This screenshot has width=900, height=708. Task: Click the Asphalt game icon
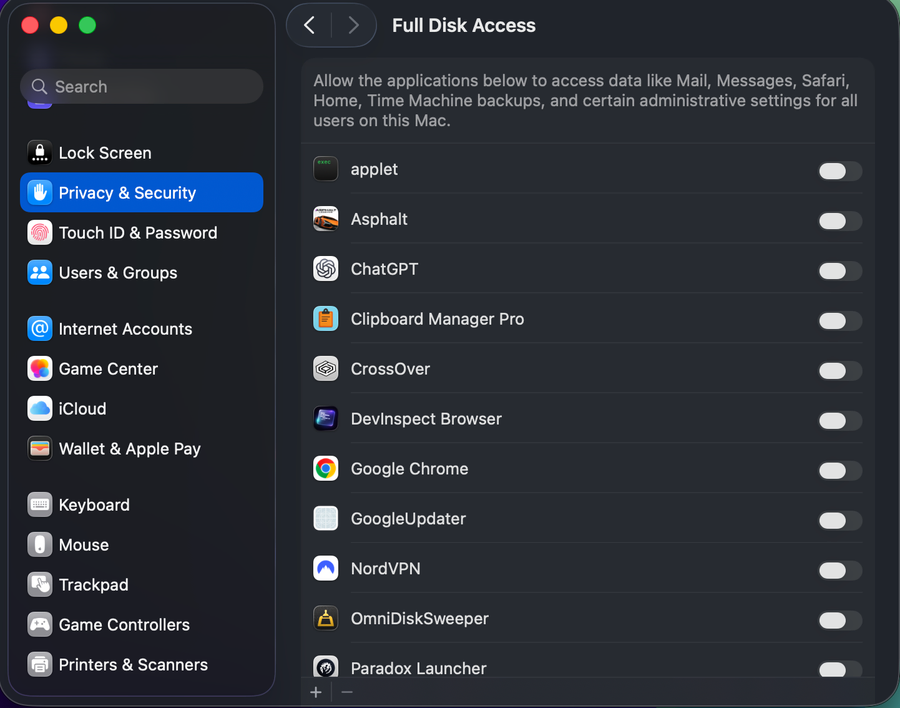click(325, 219)
